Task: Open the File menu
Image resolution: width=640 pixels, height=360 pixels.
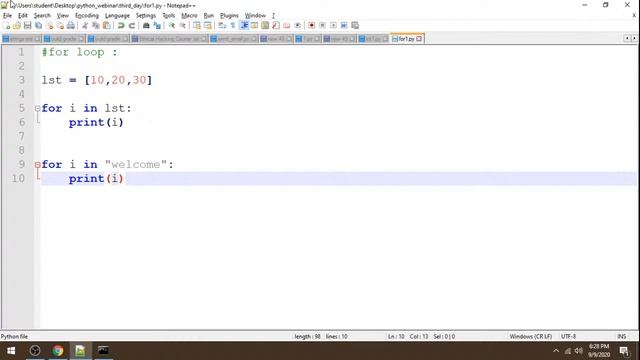Action: coord(7,16)
